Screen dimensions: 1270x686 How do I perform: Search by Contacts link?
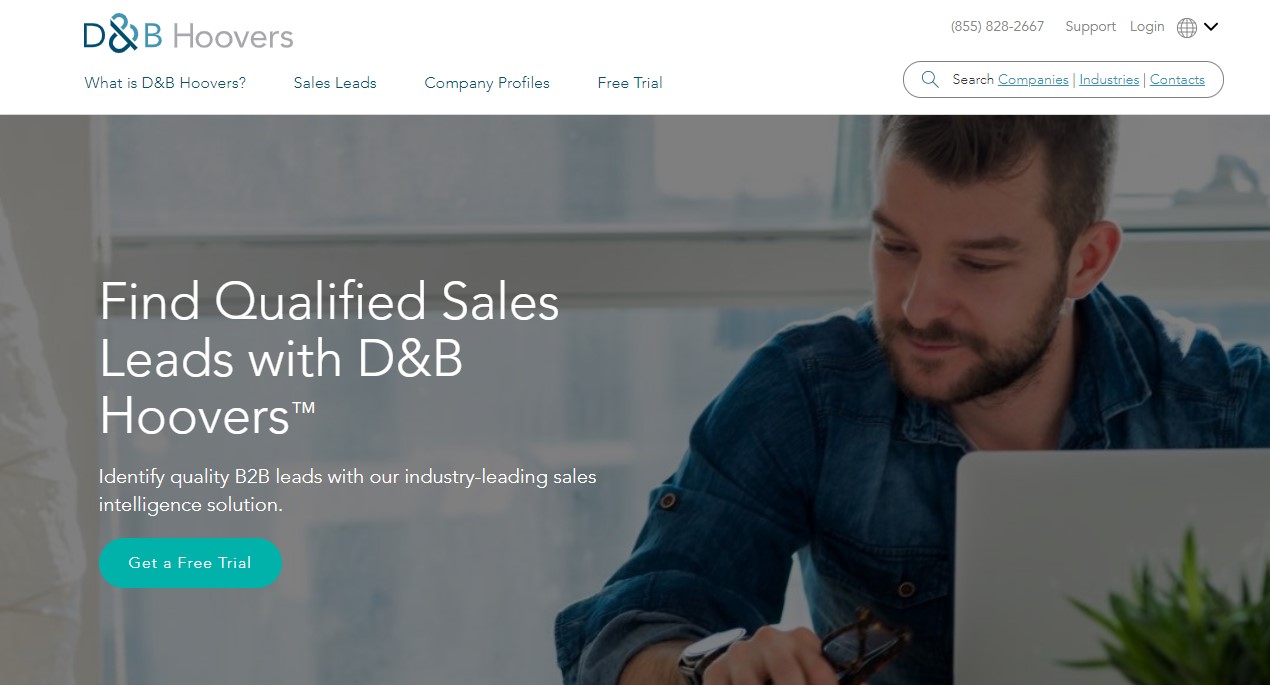point(1177,80)
